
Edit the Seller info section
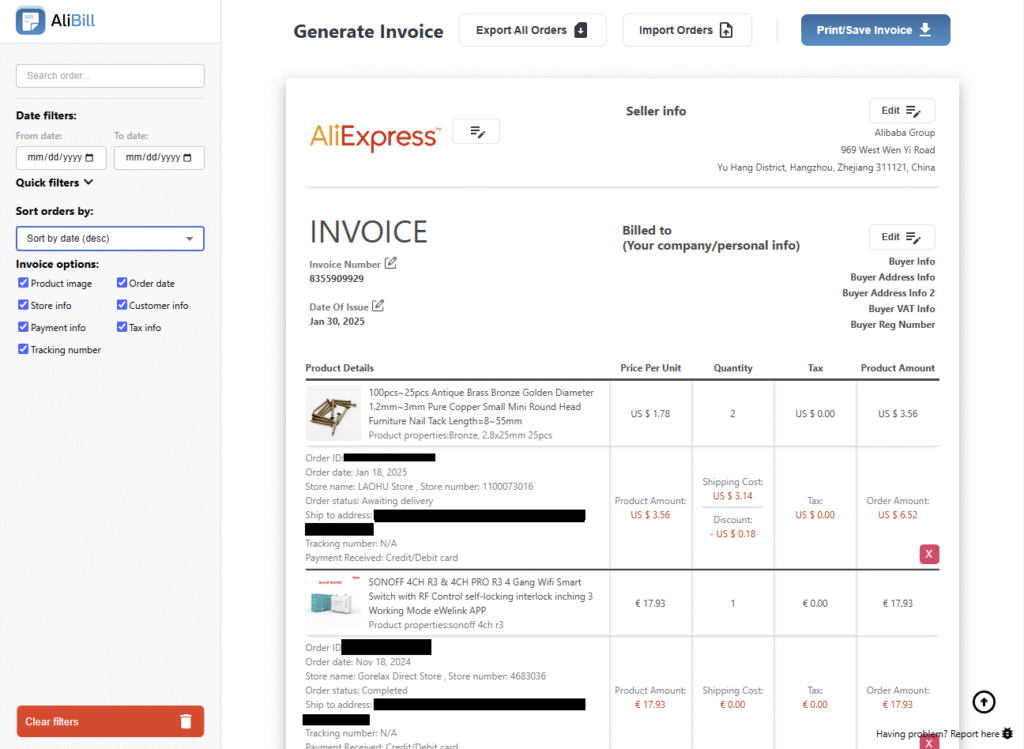point(901,110)
